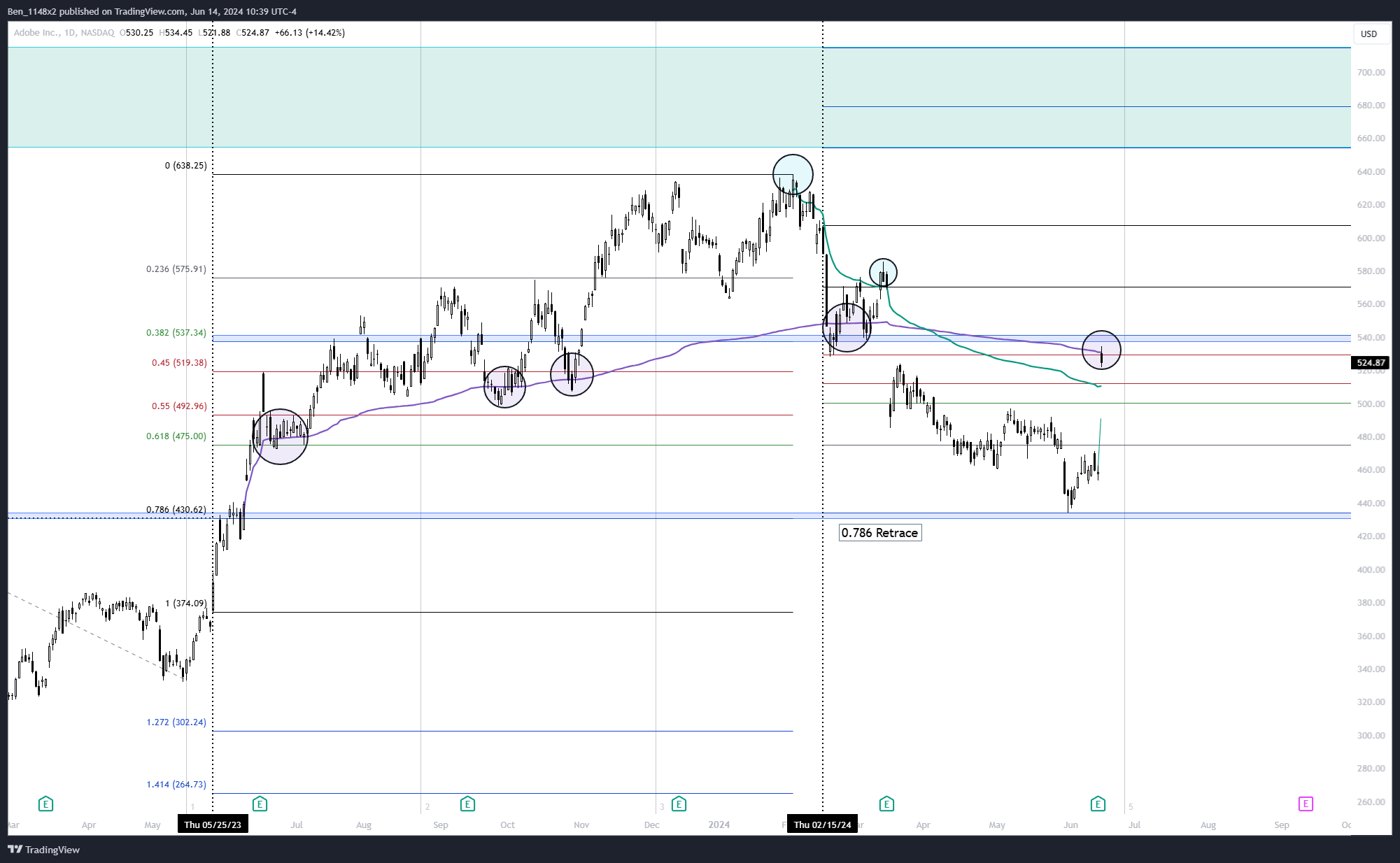Image resolution: width=1400 pixels, height=863 pixels.
Task: Click the current price label 524.87
Action: pyautogui.click(x=1371, y=362)
